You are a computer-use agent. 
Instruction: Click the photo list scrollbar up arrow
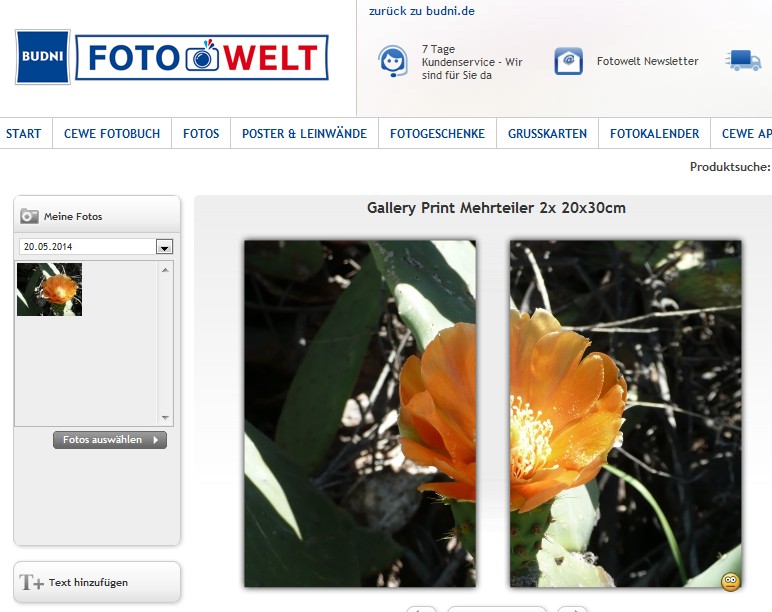click(x=165, y=270)
